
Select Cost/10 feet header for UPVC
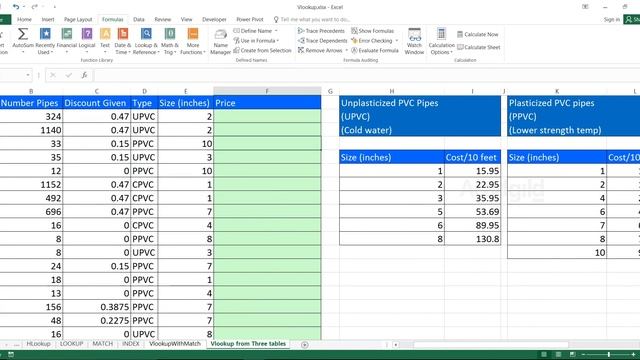click(472, 157)
